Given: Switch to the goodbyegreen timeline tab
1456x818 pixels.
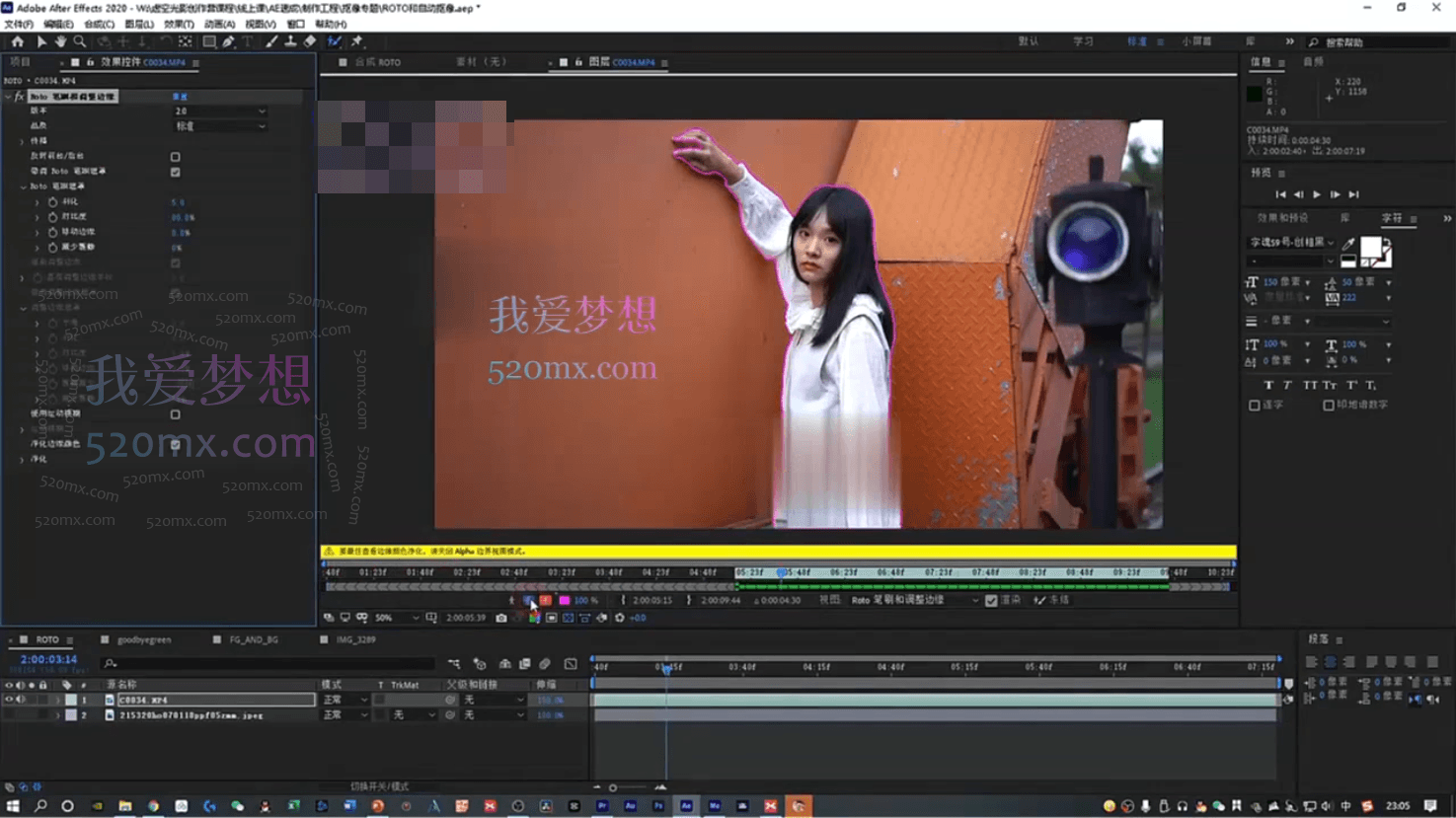Looking at the screenshot, I should (x=144, y=639).
